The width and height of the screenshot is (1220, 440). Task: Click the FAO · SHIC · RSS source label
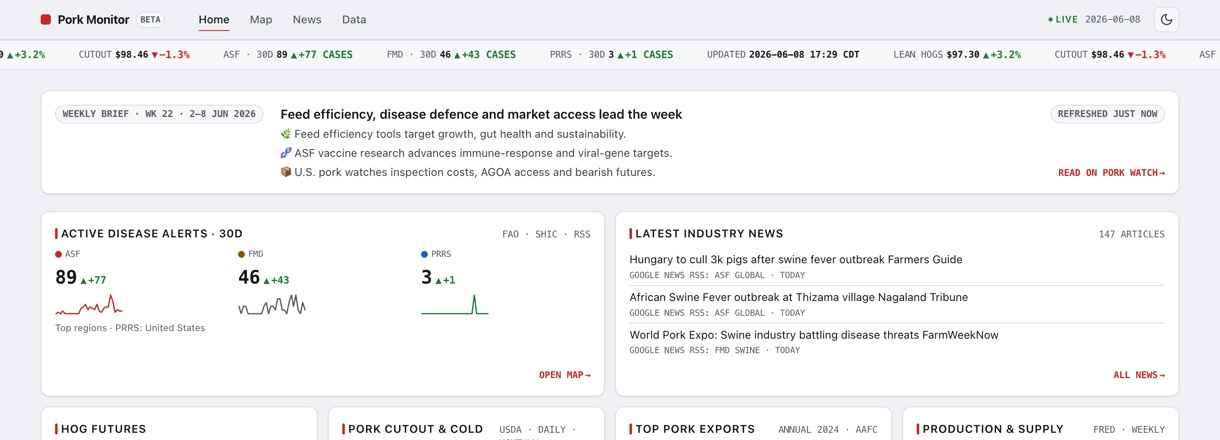(546, 234)
